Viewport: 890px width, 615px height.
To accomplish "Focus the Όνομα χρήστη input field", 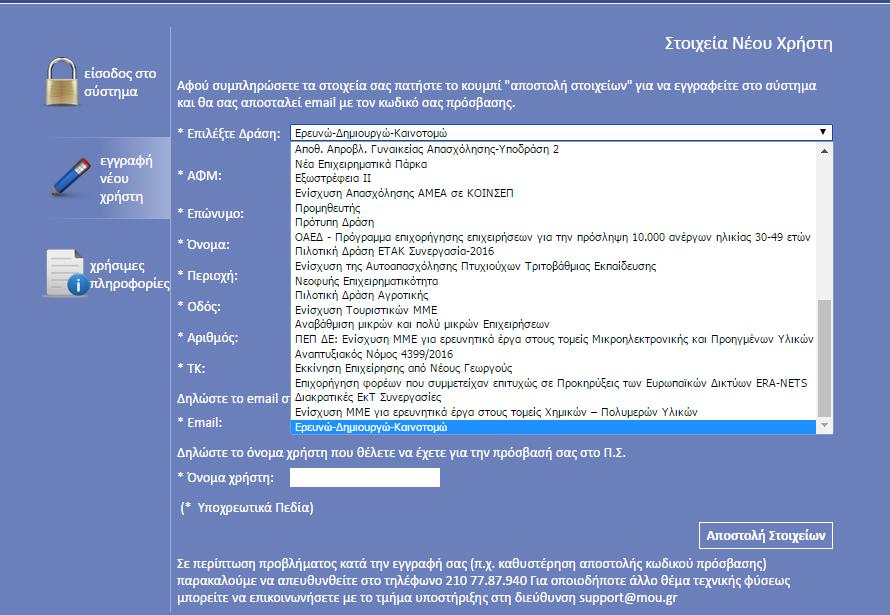I will pos(364,477).
